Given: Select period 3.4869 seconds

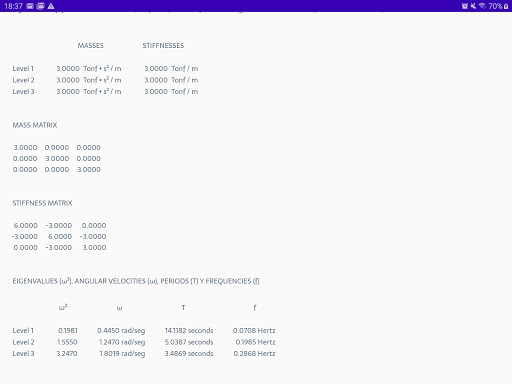Looking at the screenshot, I should coord(189,353).
